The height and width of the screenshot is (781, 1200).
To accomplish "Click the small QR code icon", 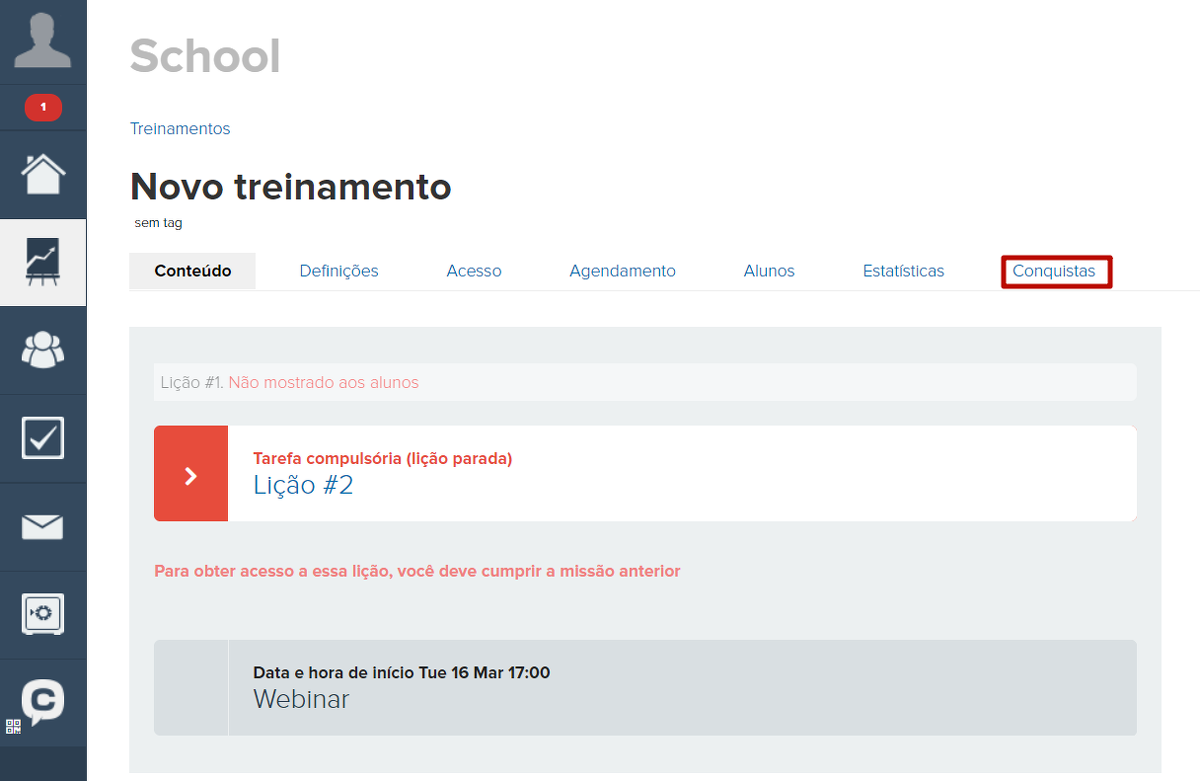I will point(13,727).
